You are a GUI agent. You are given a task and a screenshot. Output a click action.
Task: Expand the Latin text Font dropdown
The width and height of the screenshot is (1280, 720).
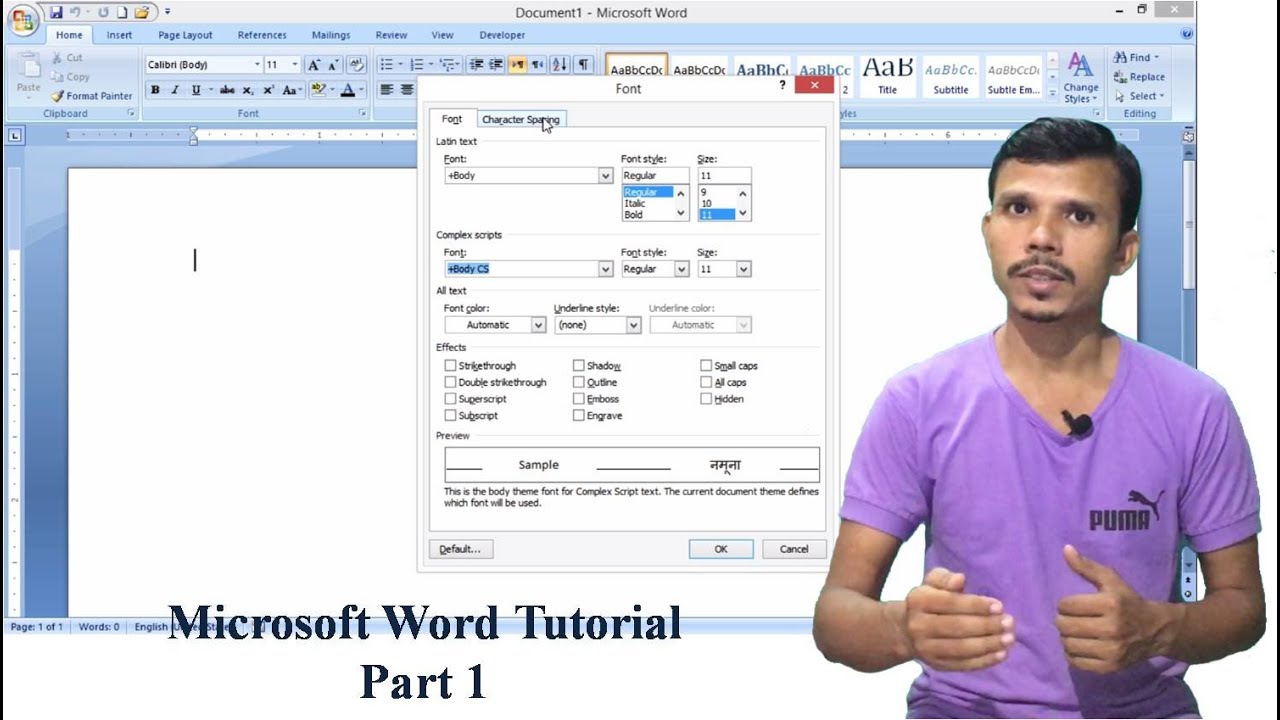[x=605, y=176]
